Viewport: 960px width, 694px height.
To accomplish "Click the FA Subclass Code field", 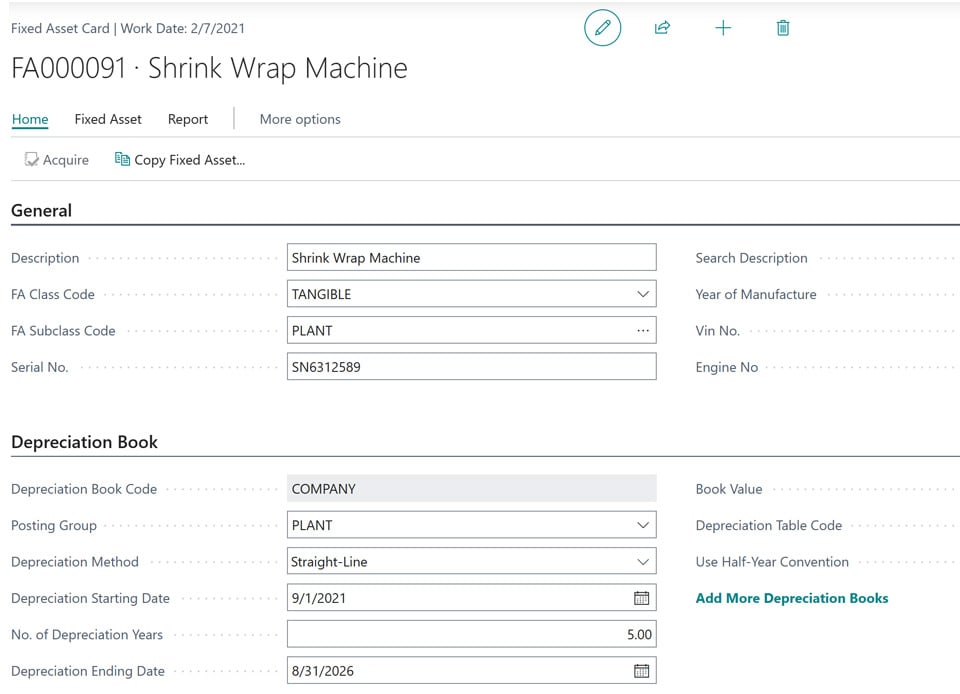I will [471, 330].
